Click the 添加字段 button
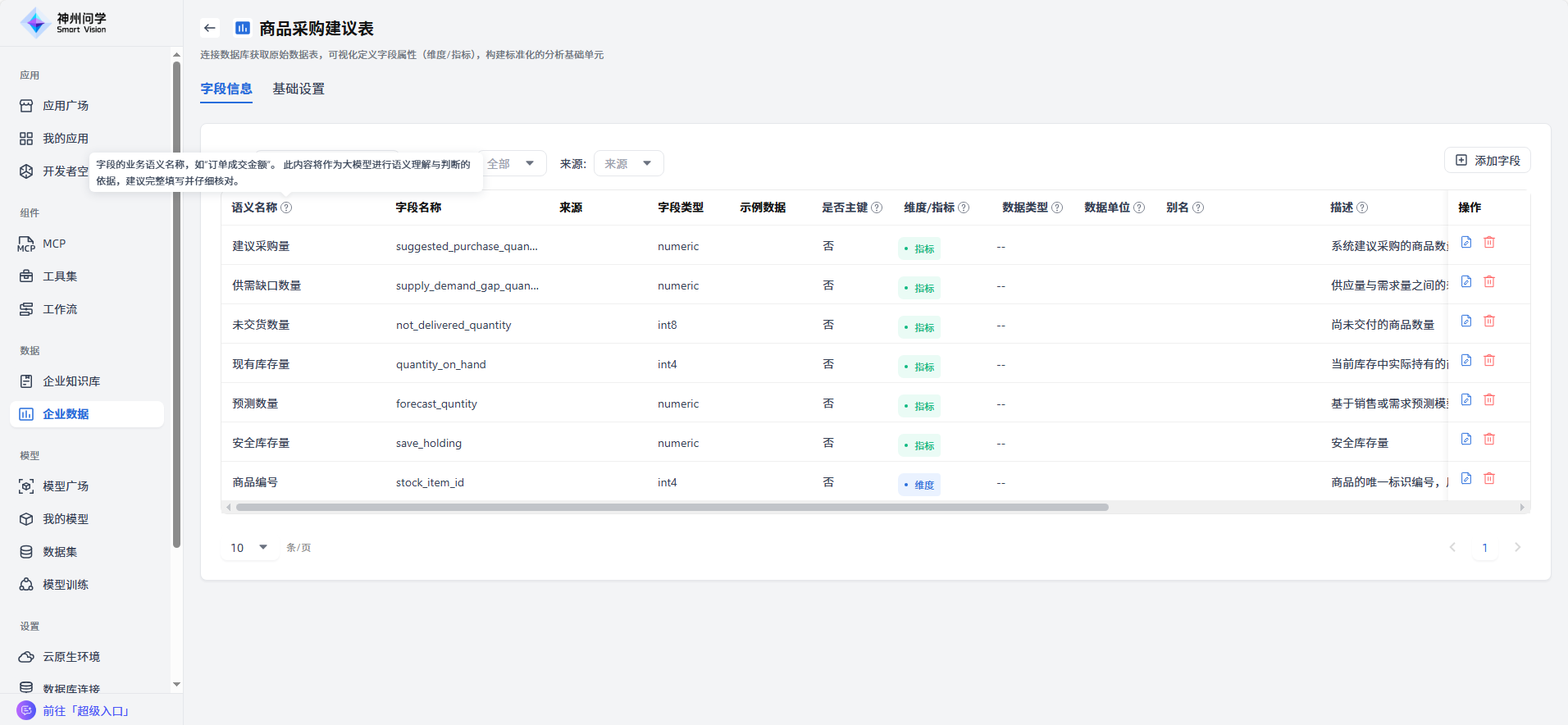This screenshot has height=725, width=1568. pos(1487,161)
